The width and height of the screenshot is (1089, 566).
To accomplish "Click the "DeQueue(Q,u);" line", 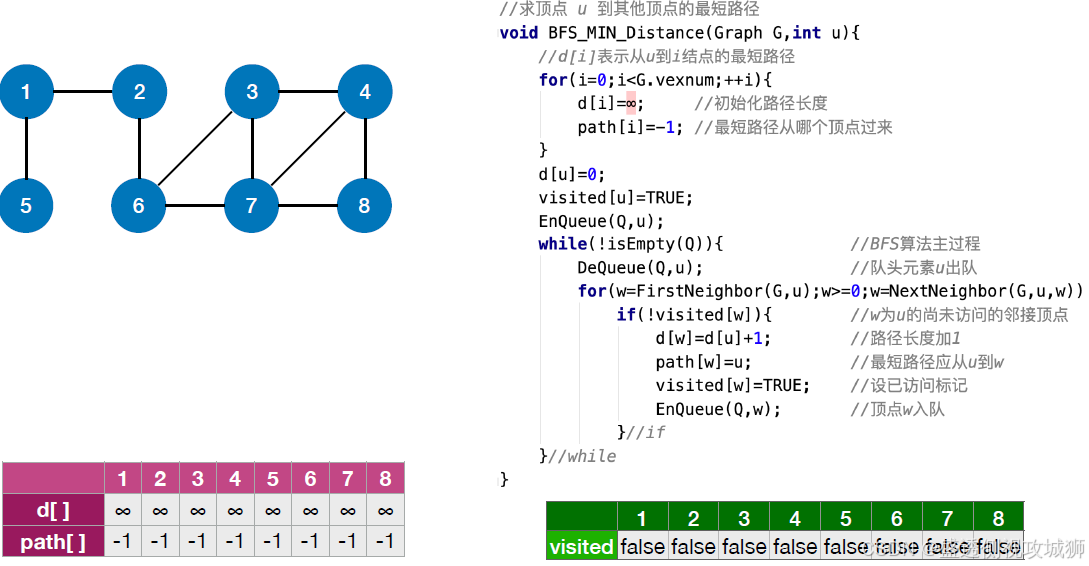I will 640,268.
